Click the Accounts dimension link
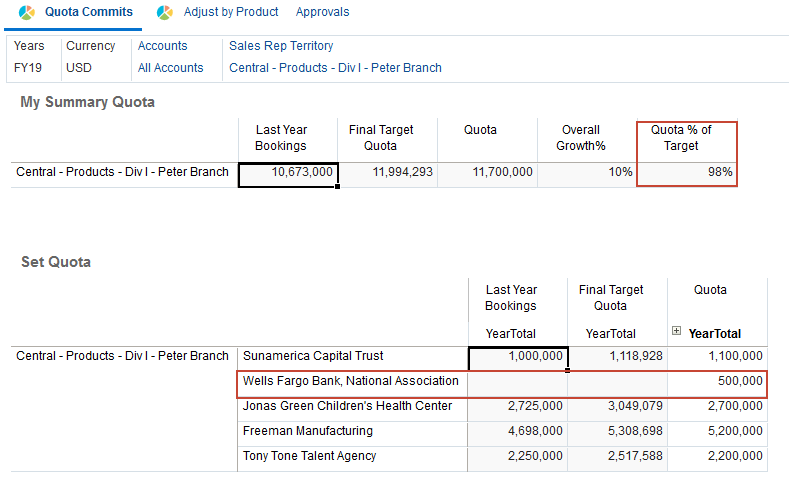The width and height of the screenshot is (789, 481). (x=162, y=46)
